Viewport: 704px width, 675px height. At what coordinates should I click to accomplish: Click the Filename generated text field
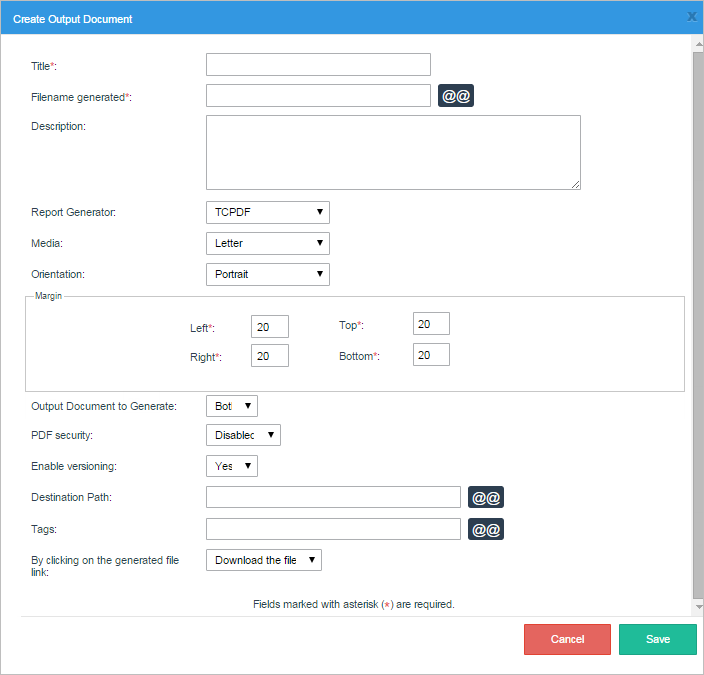pyautogui.click(x=318, y=96)
